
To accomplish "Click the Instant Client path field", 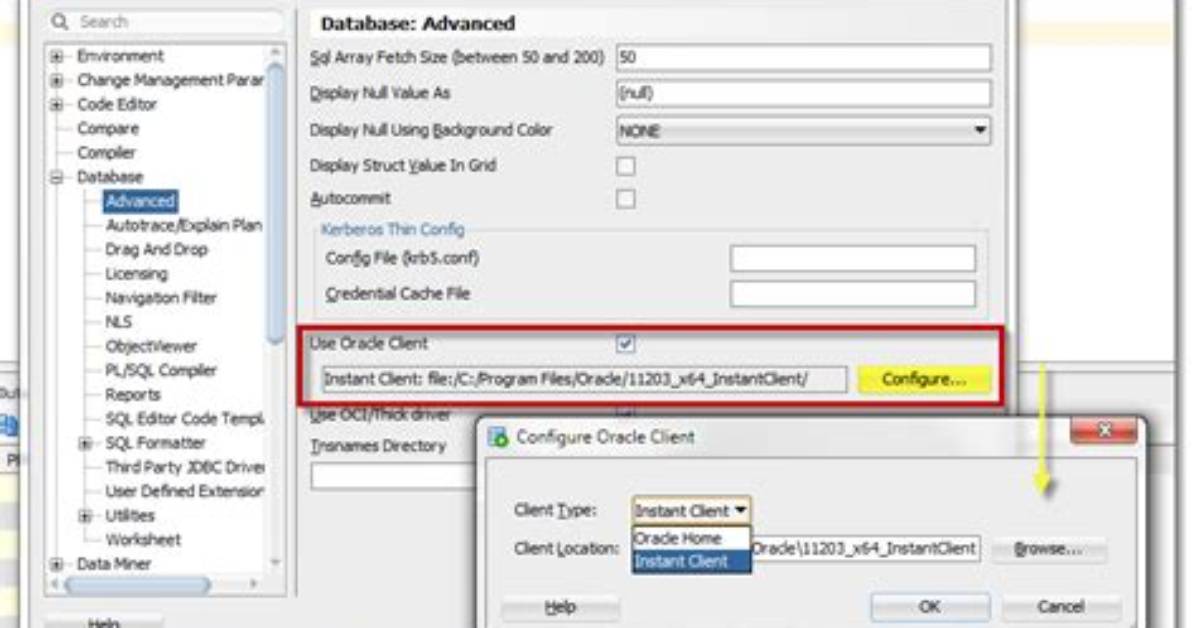I will tap(584, 379).
